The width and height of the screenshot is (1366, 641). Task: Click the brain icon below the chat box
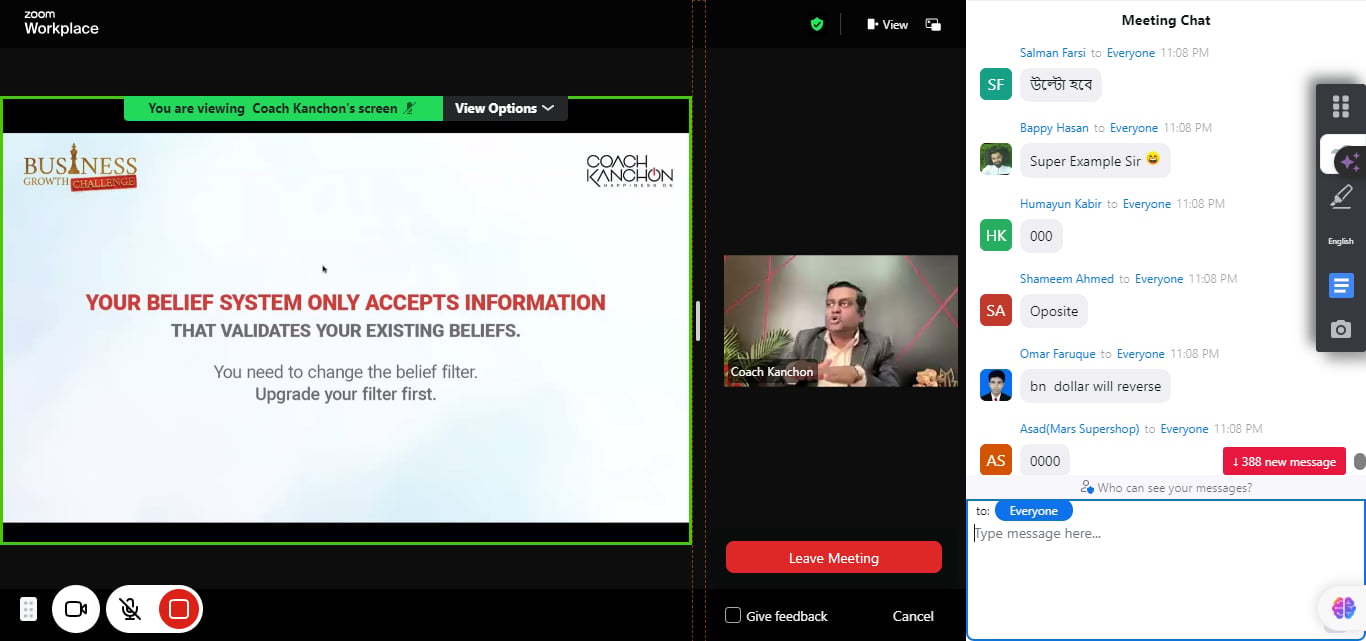coord(1343,607)
